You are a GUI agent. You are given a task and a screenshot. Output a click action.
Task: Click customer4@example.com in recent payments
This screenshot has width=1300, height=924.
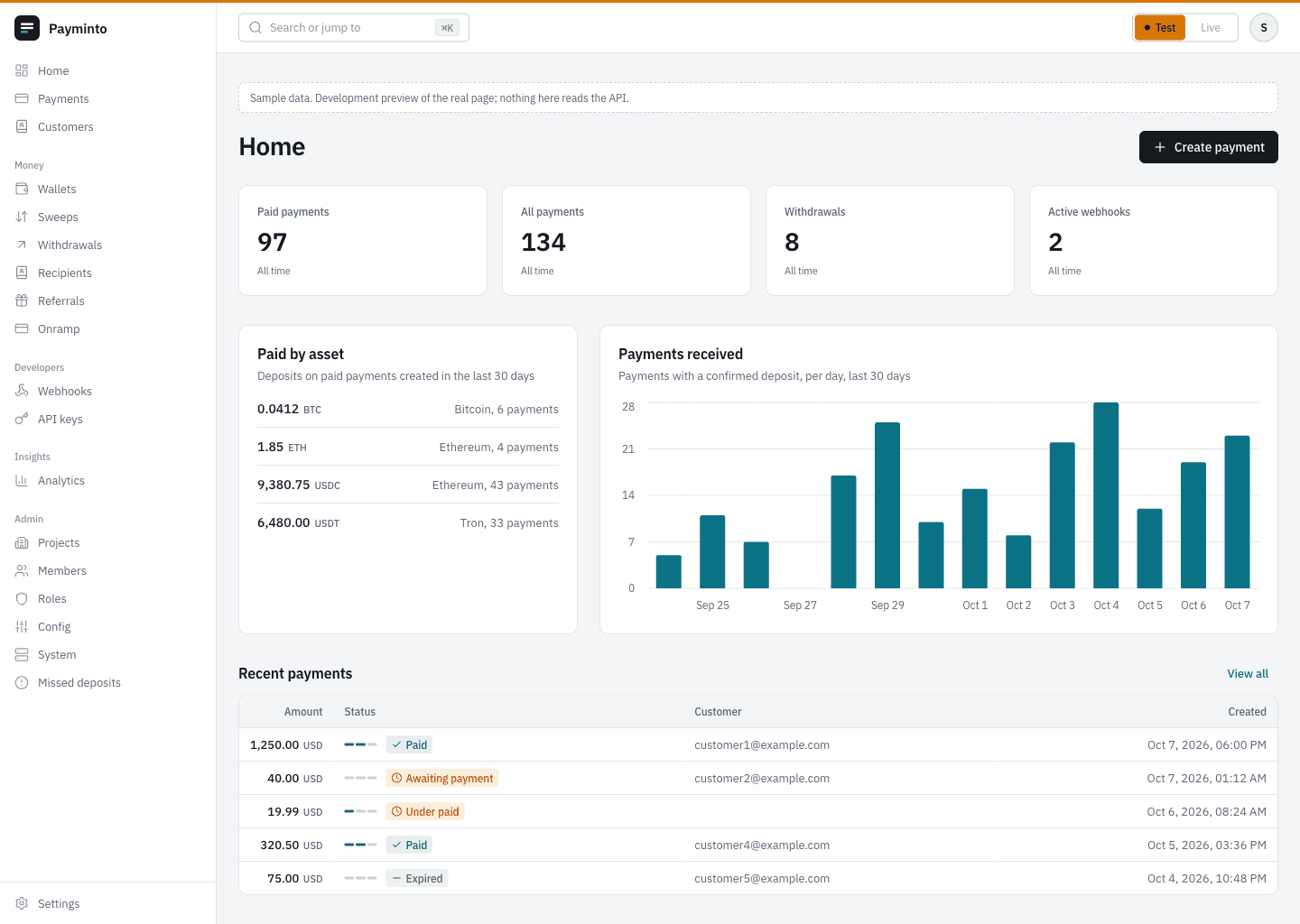pyautogui.click(x=762, y=845)
